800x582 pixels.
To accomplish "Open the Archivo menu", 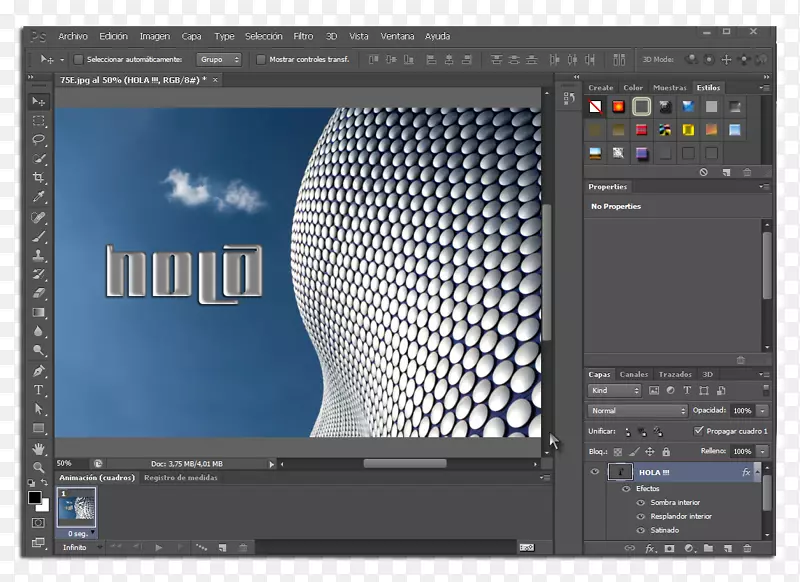I will click(x=72, y=35).
